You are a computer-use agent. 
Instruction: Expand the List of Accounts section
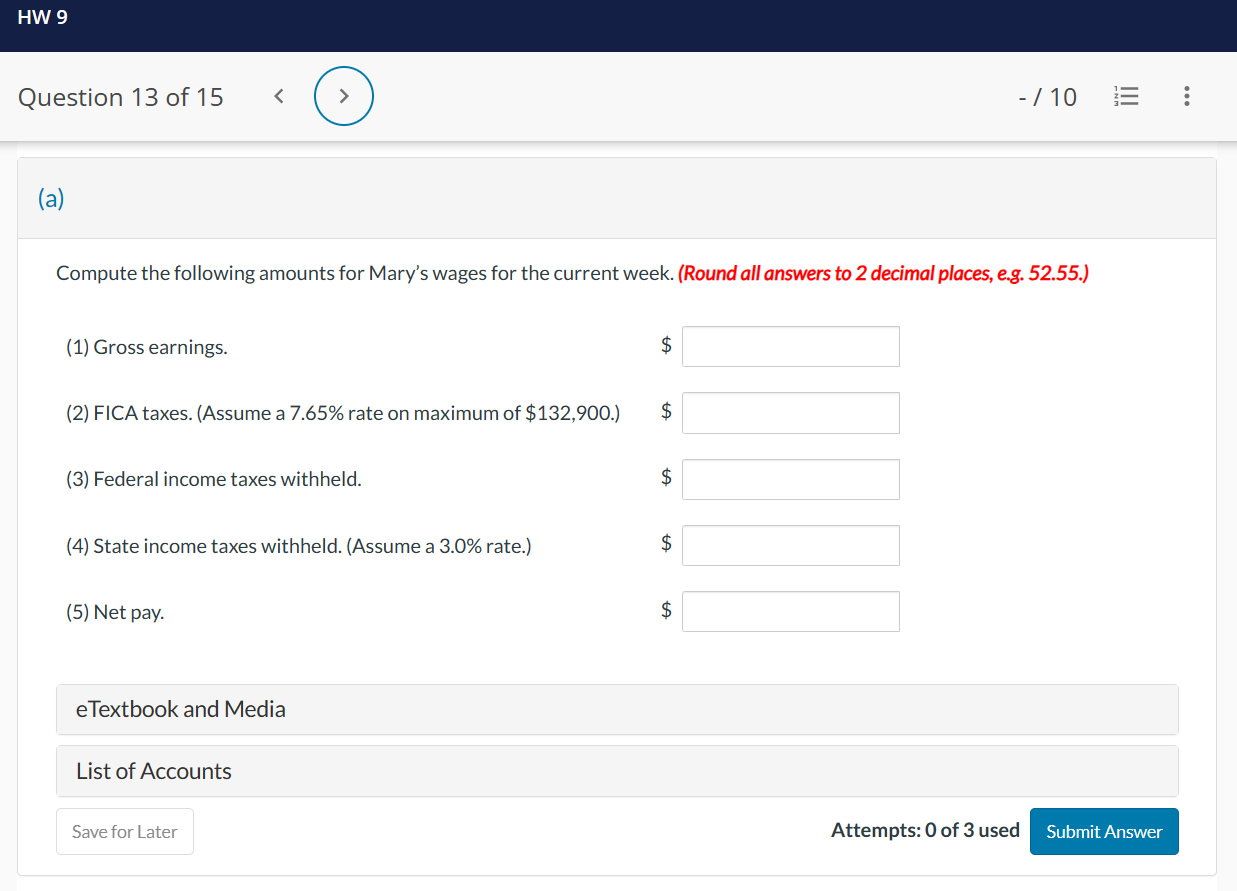(x=617, y=771)
